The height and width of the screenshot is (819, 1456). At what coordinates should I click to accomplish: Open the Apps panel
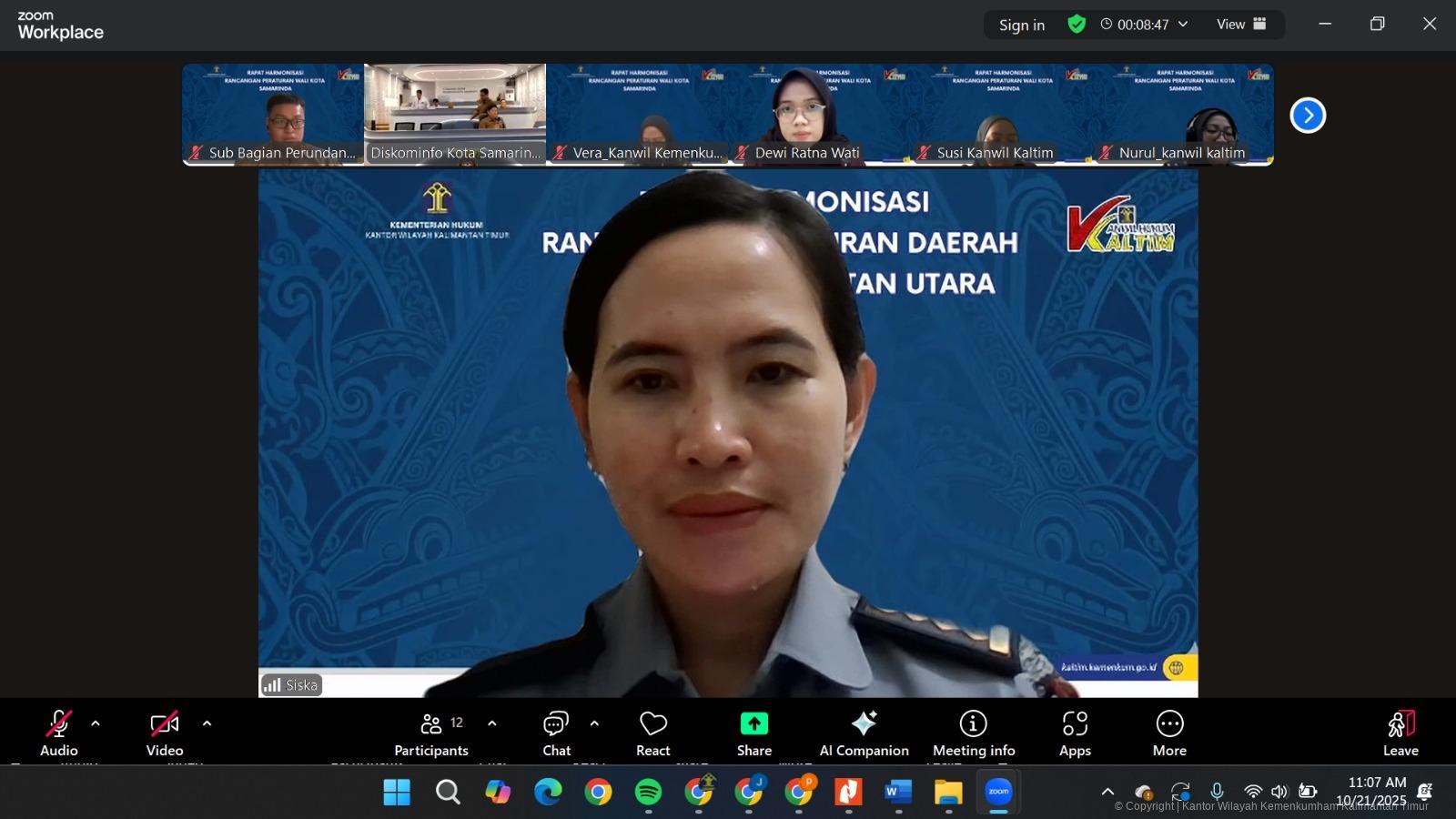(x=1075, y=733)
